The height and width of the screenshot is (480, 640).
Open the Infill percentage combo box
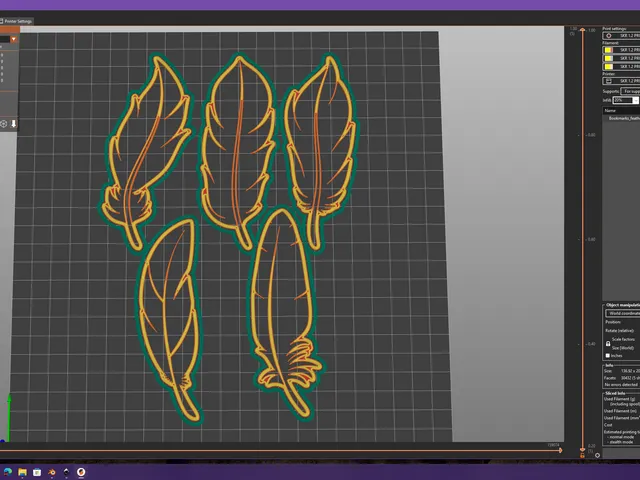(x=625, y=100)
